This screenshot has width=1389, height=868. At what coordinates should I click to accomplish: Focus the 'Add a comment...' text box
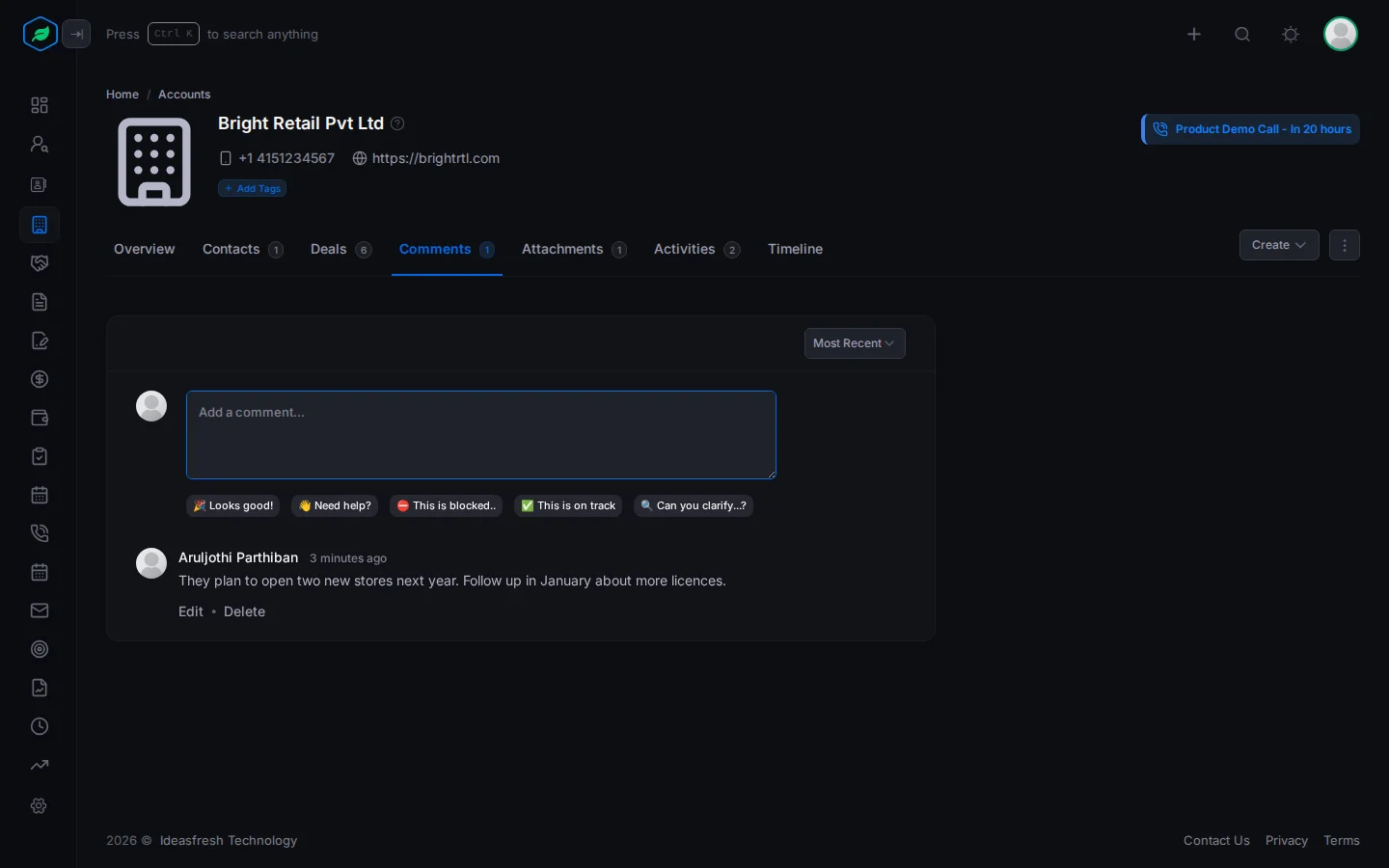pos(481,435)
